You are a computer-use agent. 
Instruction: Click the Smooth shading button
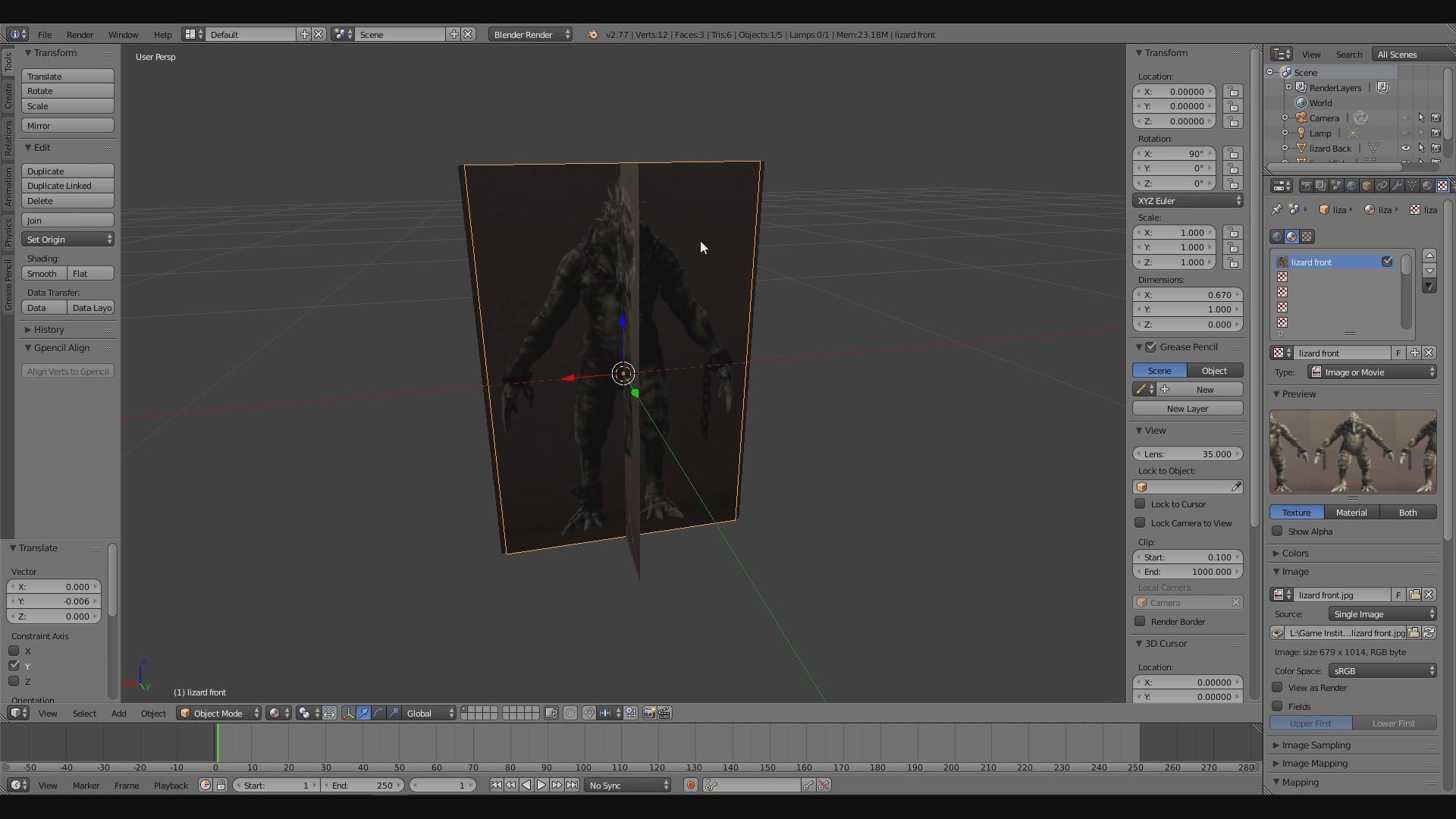click(44, 274)
